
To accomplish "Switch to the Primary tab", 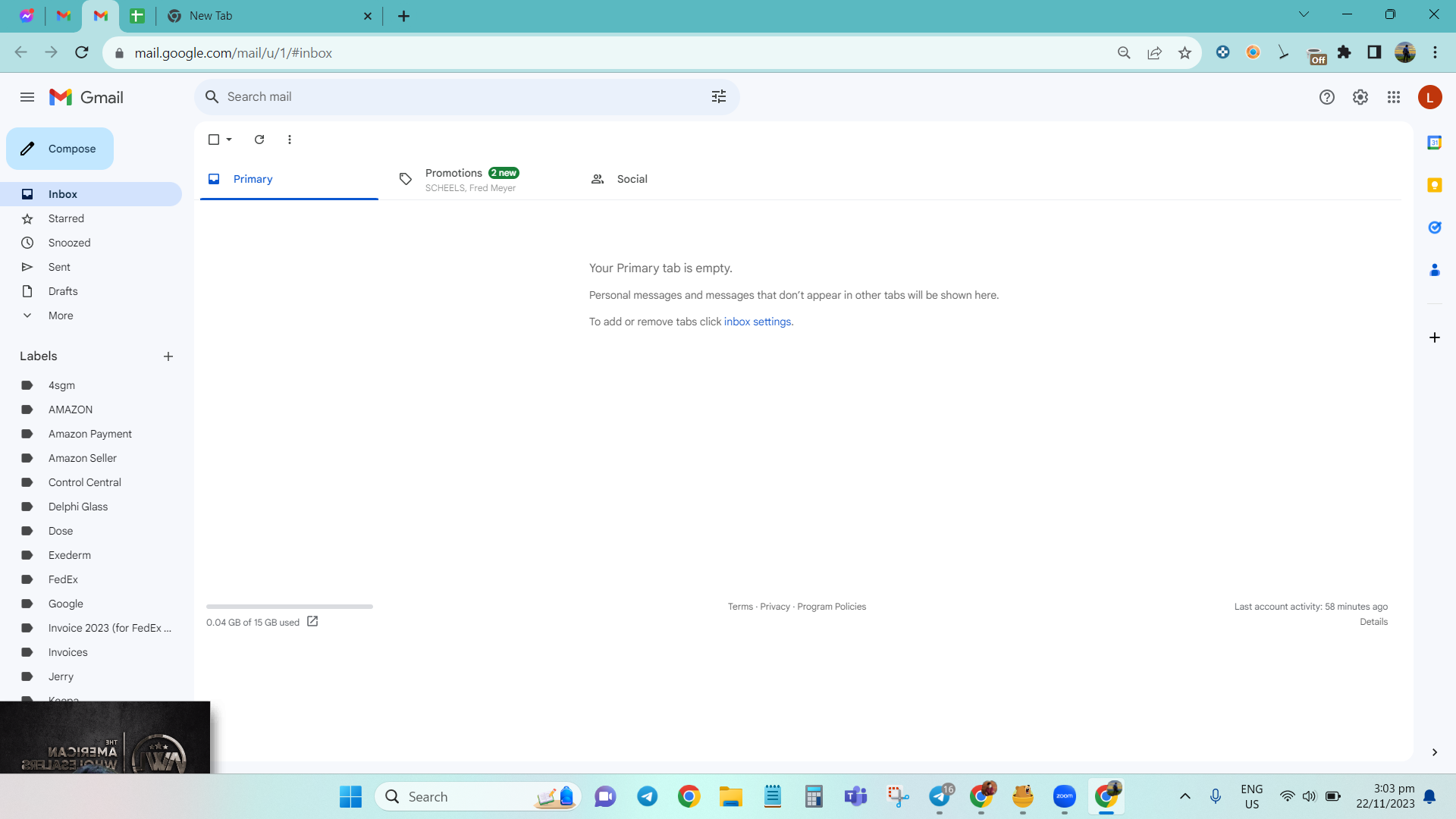I will click(x=289, y=179).
